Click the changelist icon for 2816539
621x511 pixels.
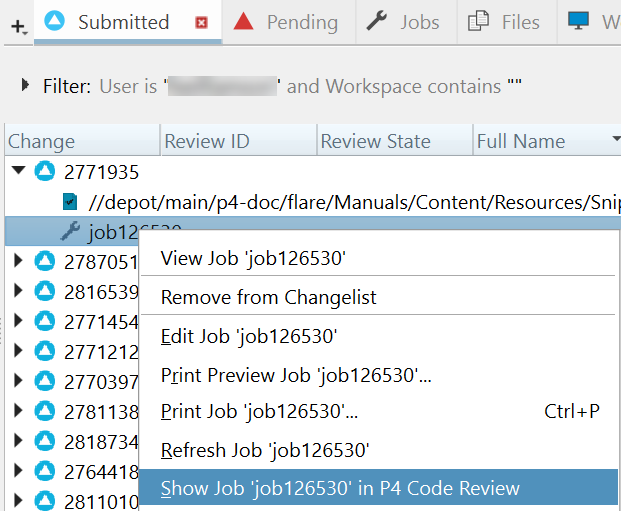point(44,291)
